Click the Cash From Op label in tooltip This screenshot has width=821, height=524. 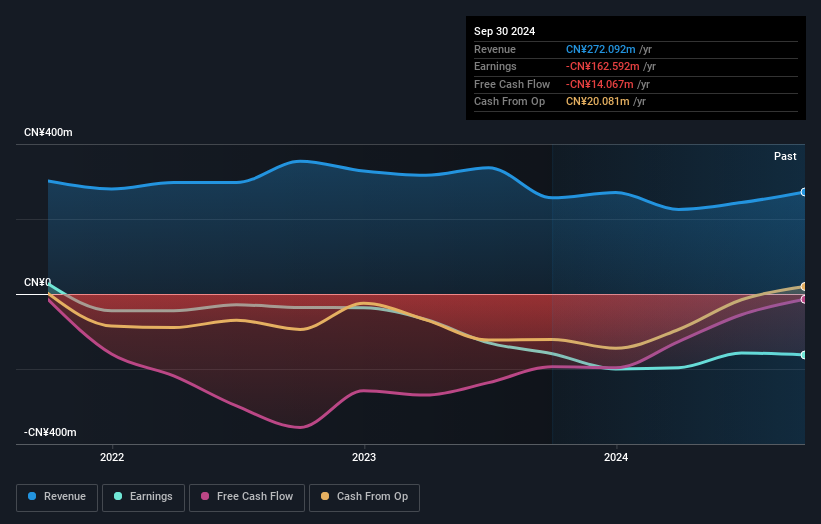click(x=509, y=102)
